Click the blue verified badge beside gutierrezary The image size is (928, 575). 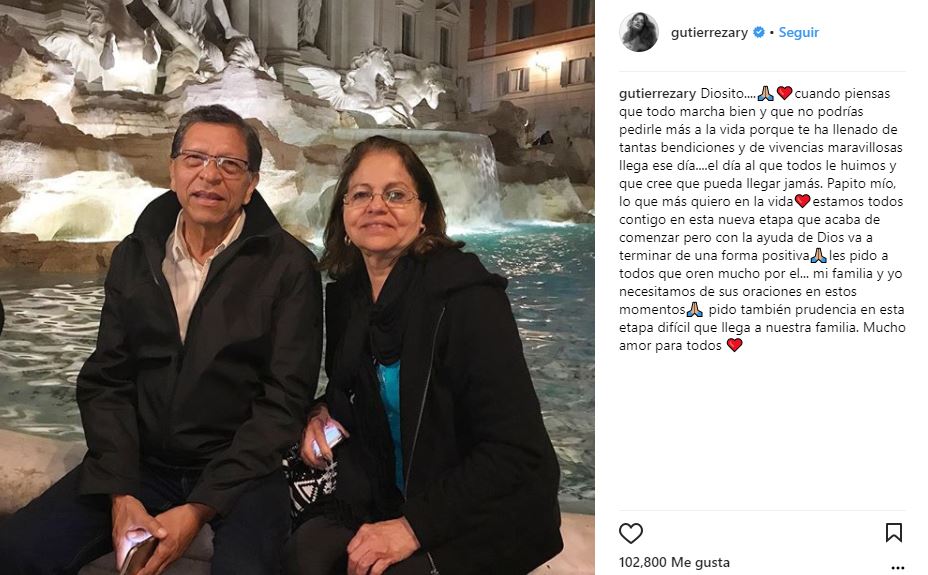759,33
